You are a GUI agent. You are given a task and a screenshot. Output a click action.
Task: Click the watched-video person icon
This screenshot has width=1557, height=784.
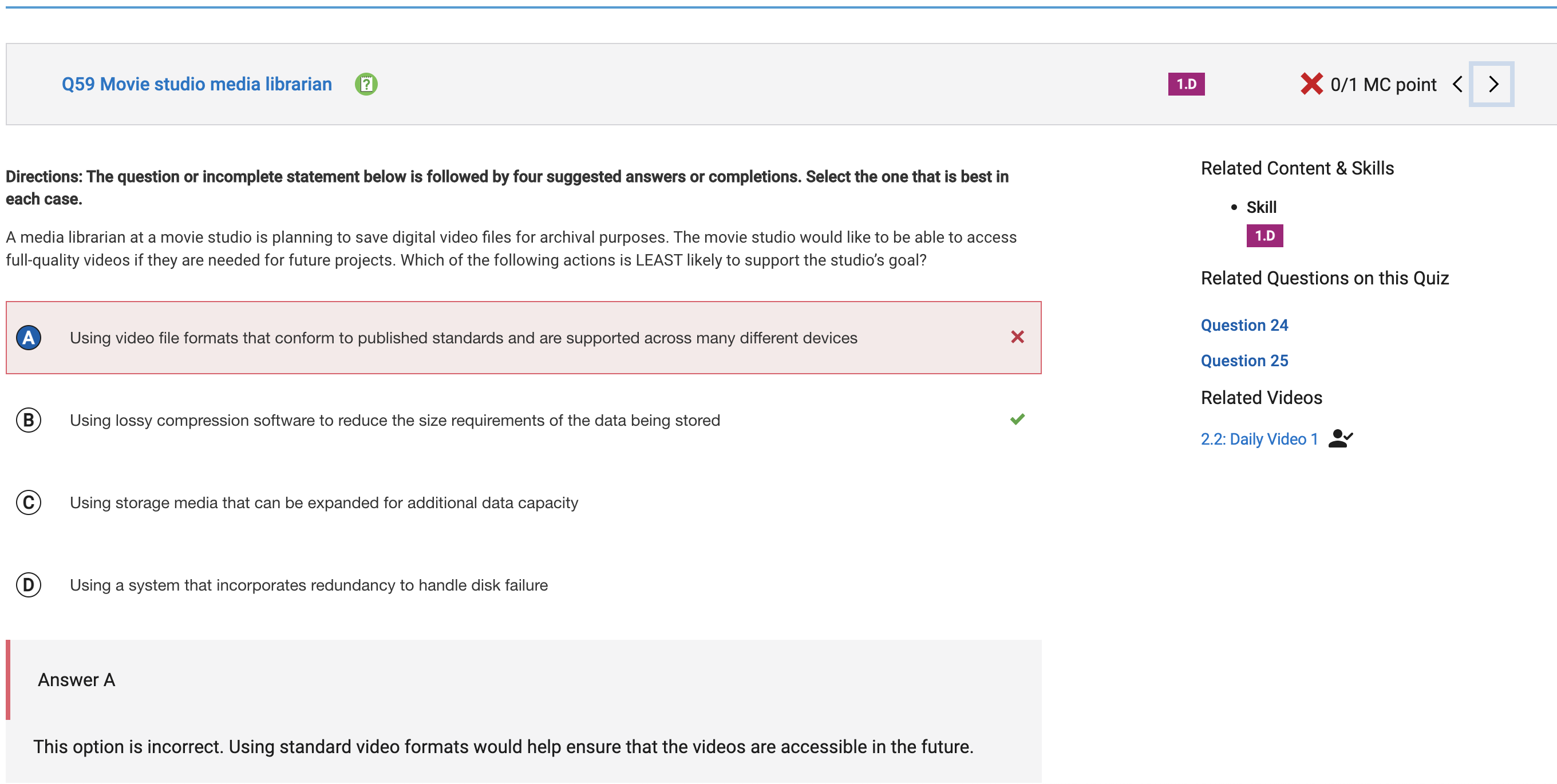1340,439
